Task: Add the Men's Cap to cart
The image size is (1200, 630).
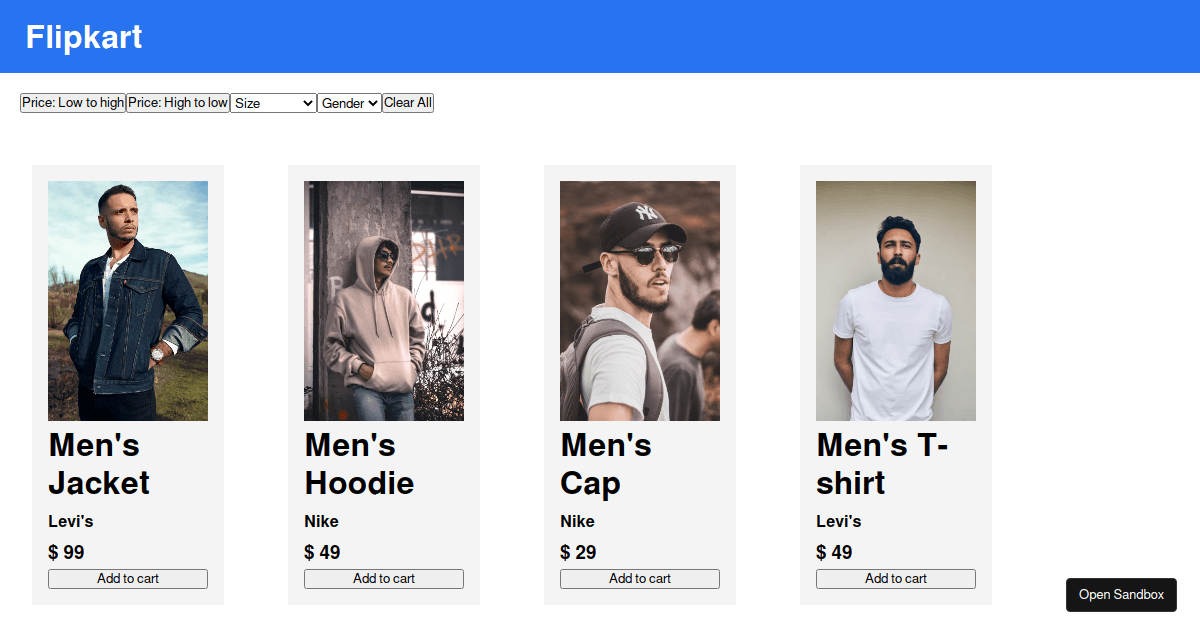Action: 639,578
